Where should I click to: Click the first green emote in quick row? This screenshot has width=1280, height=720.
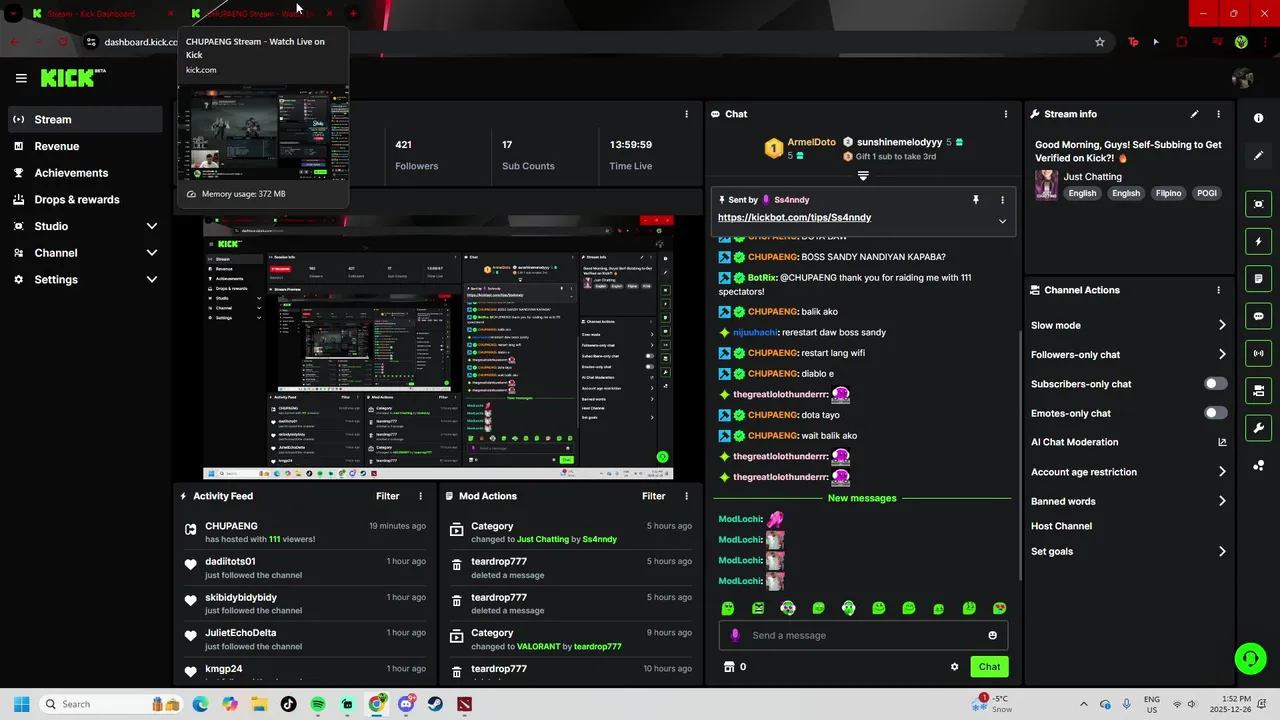pyautogui.click(x=728, y=608)
